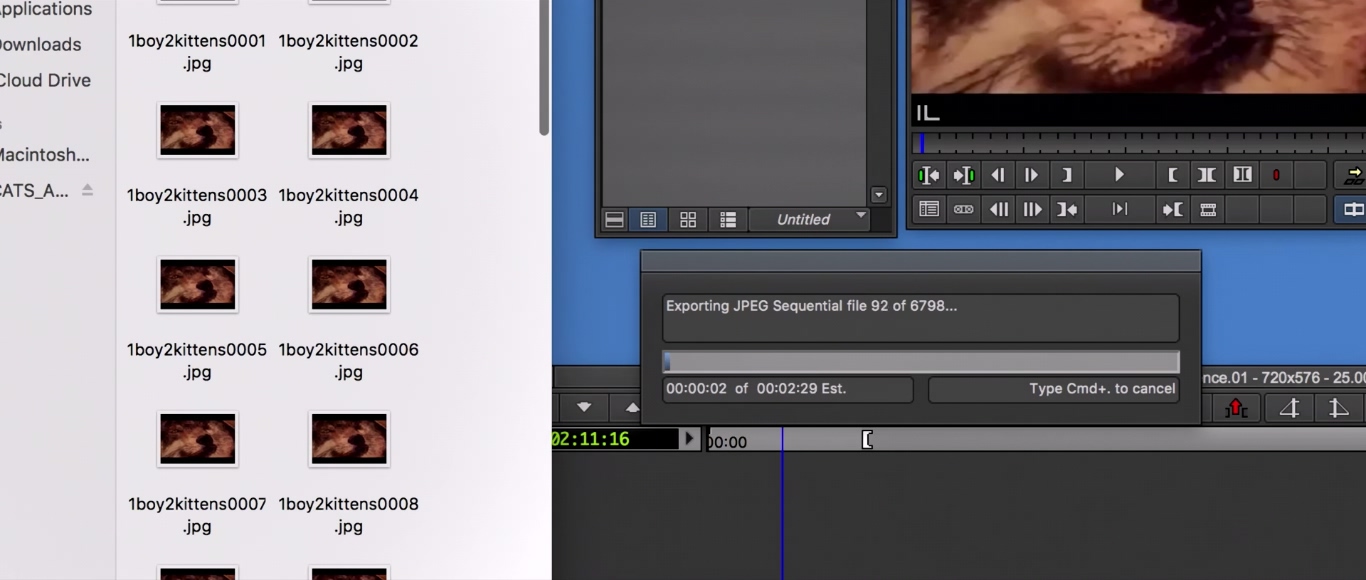
Task: Open Applications in the Finder sidebar
Action: pos(46,9)
